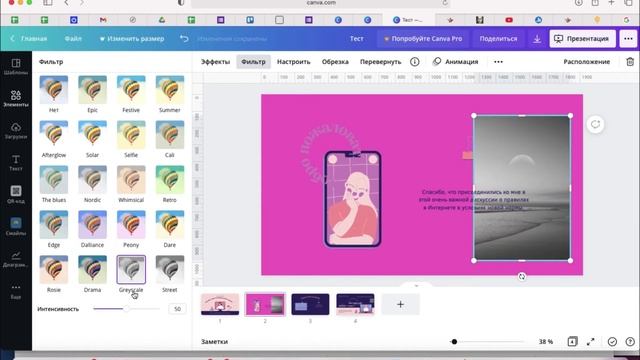Select the phone illustration on canvas
Viewport: 640px width, 360px height.
353,199
